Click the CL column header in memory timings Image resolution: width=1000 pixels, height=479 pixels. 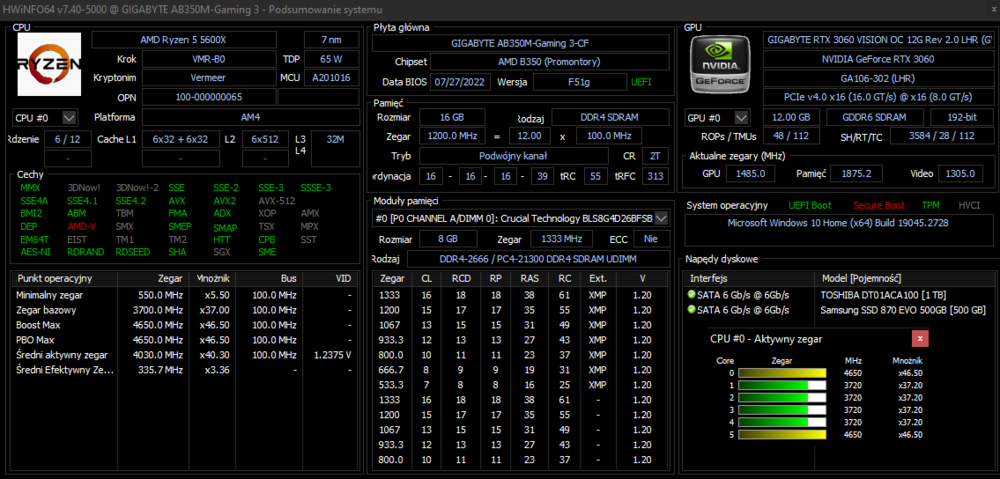point(426,279)
